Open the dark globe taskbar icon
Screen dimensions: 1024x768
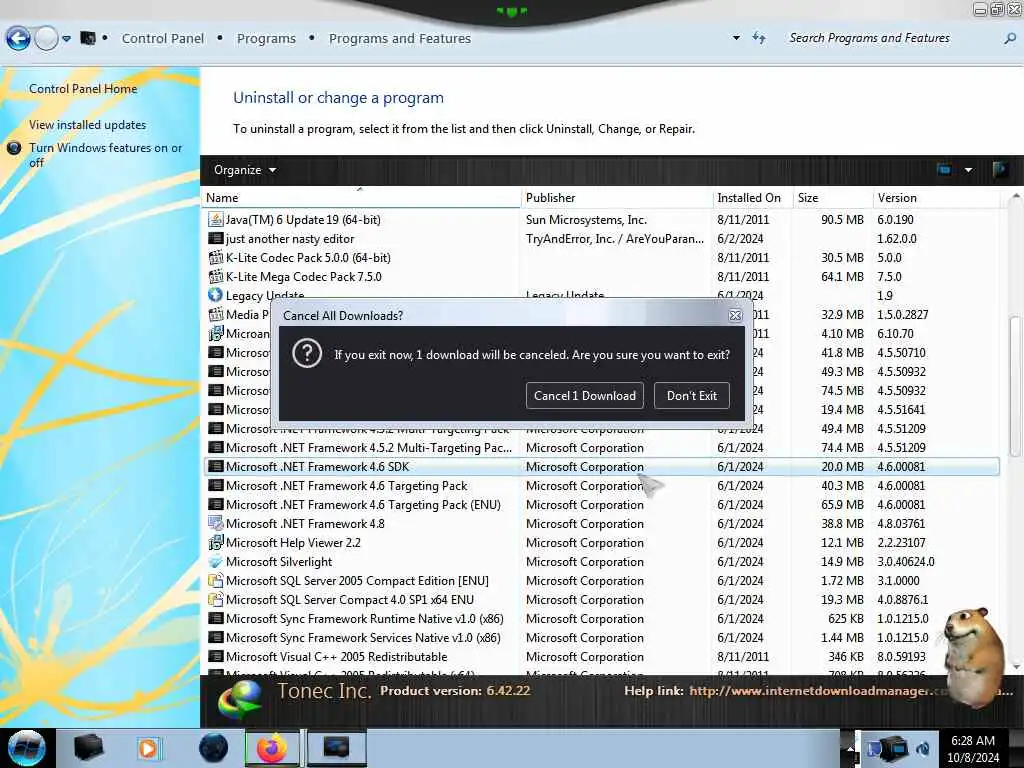coord(213,748)
